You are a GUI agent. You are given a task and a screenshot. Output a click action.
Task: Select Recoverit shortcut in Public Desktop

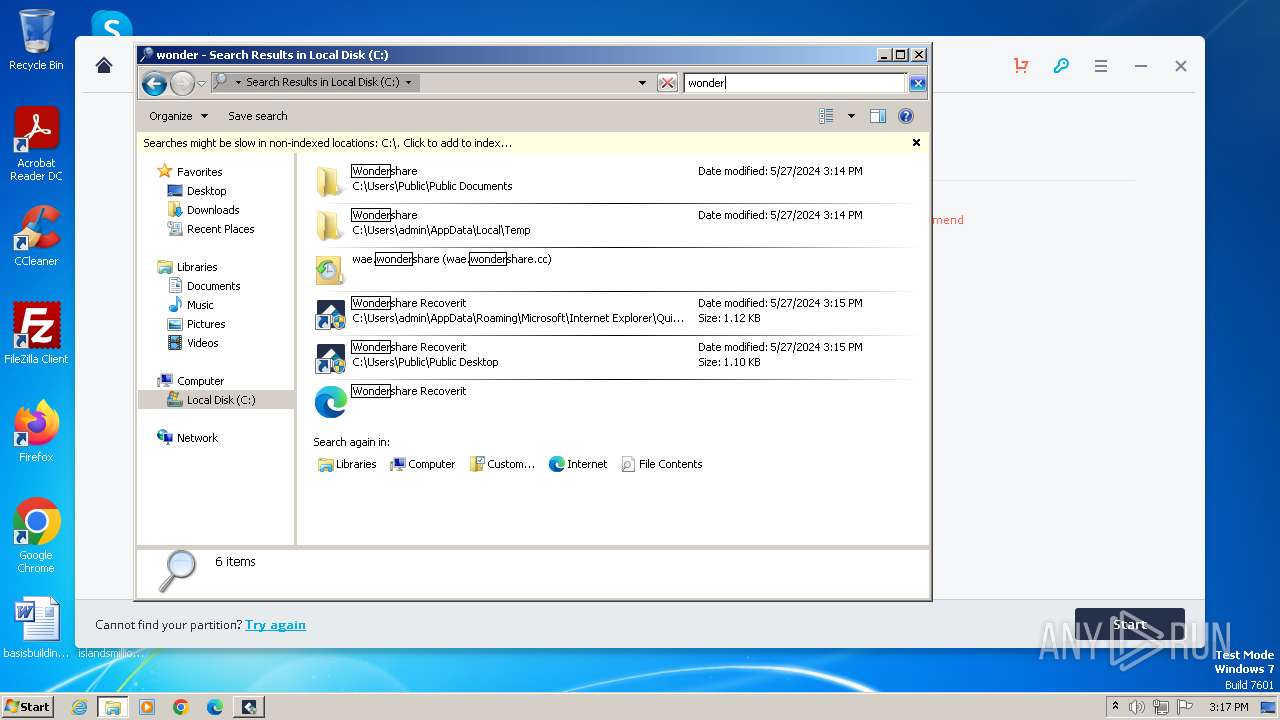click(614, 356)
